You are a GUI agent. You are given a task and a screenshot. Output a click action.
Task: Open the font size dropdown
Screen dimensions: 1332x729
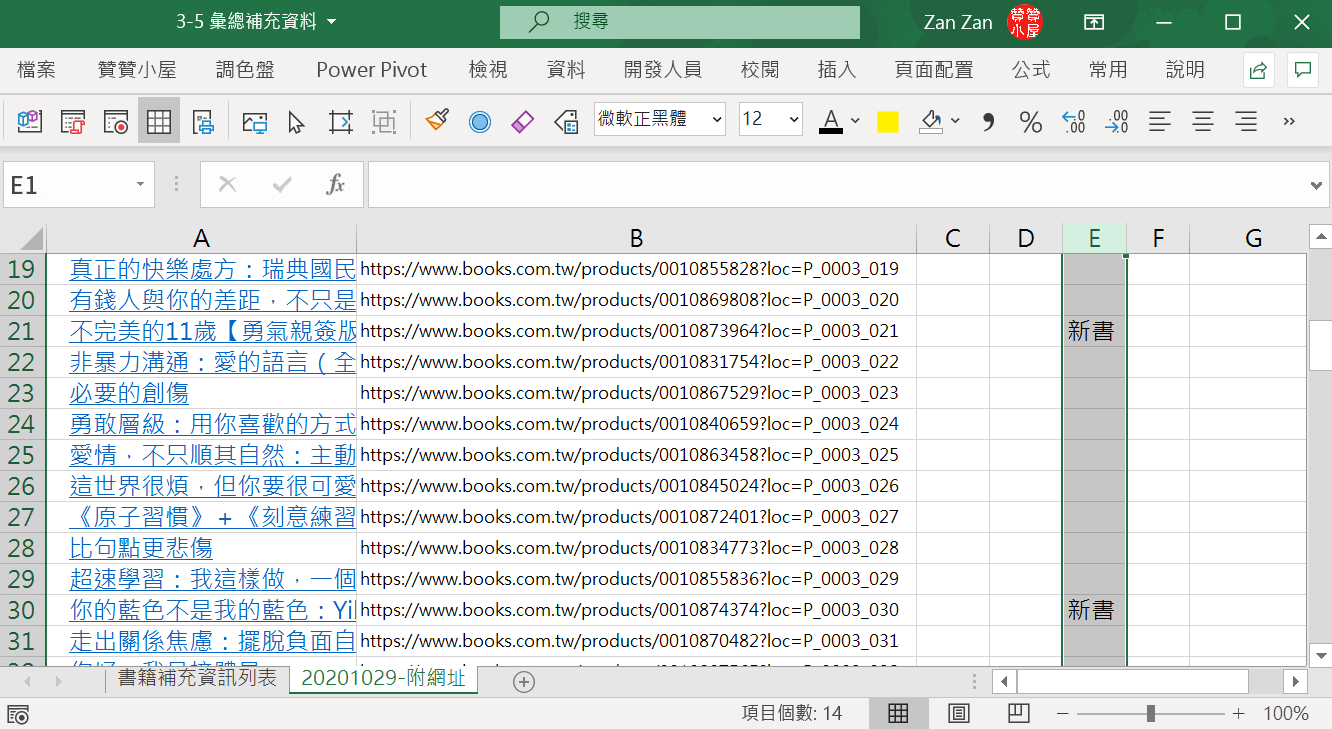794,120
